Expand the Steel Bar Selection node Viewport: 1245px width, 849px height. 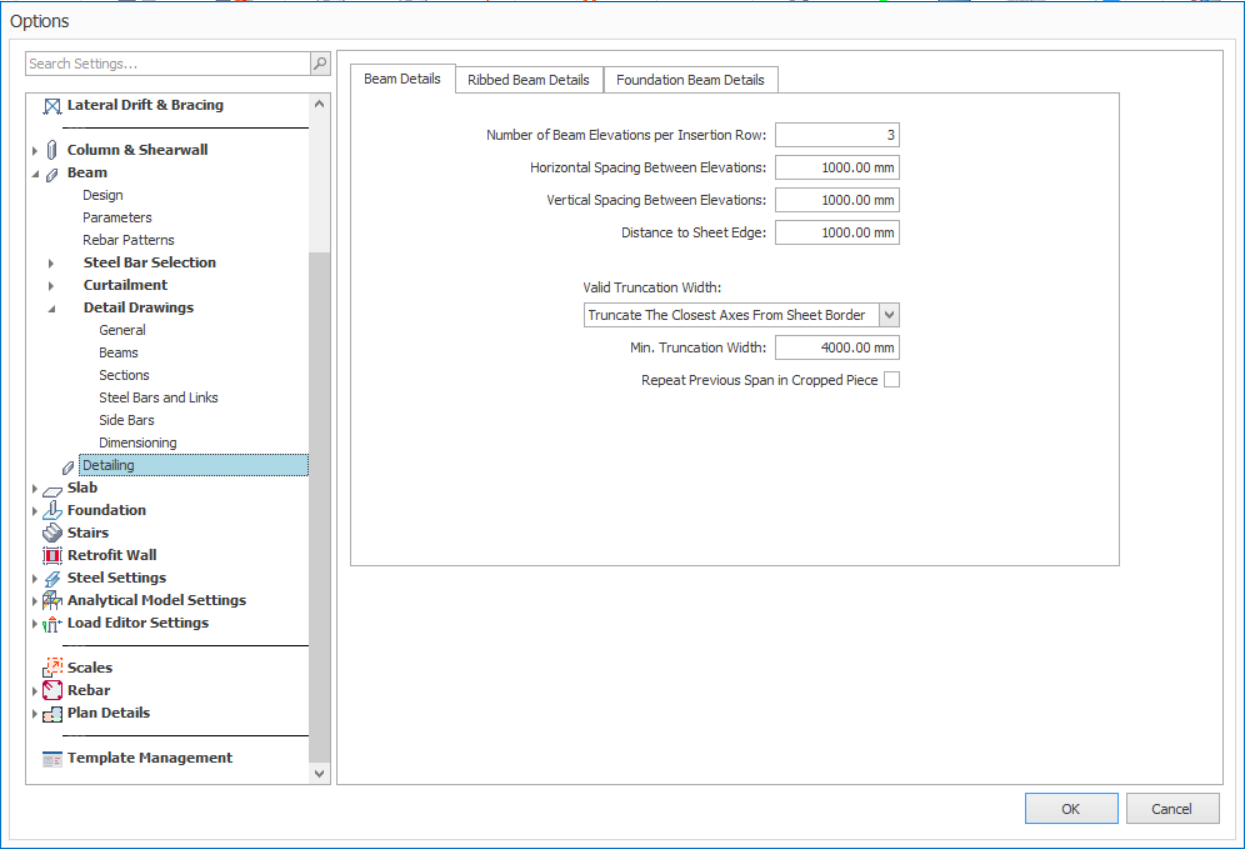click(x=52, y=263)
